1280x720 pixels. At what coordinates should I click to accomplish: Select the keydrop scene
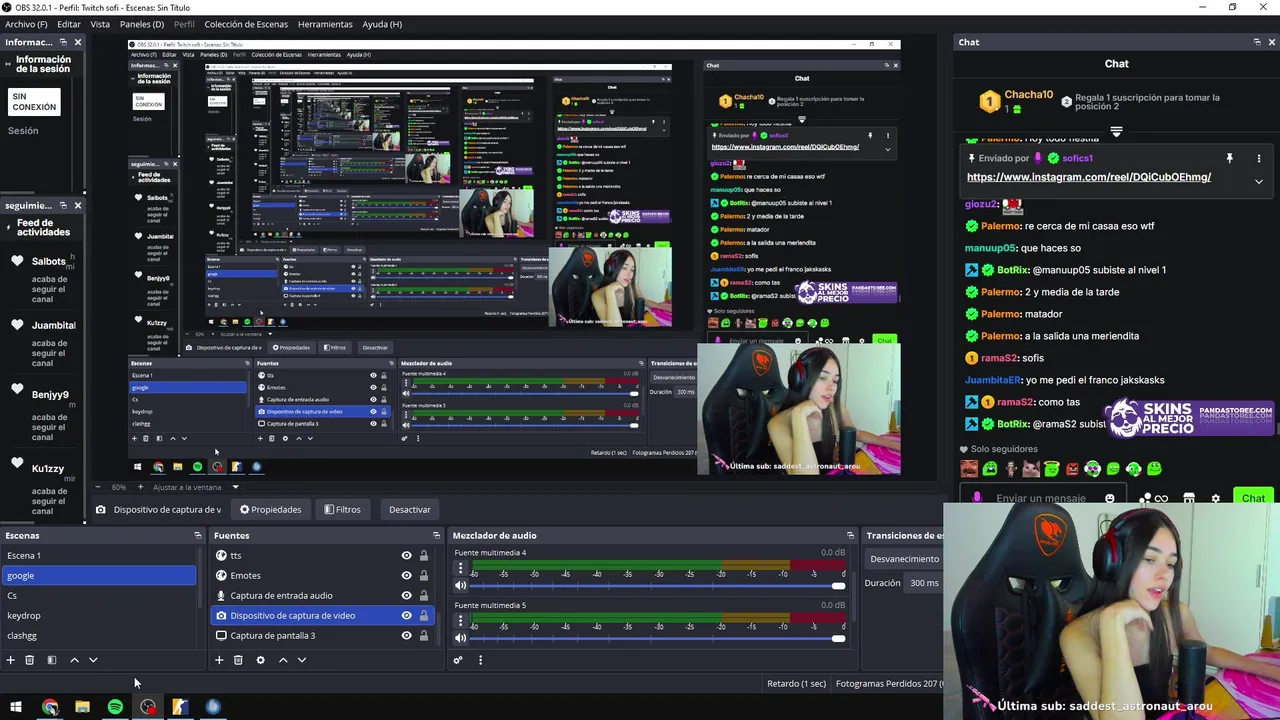coord(98,616)
